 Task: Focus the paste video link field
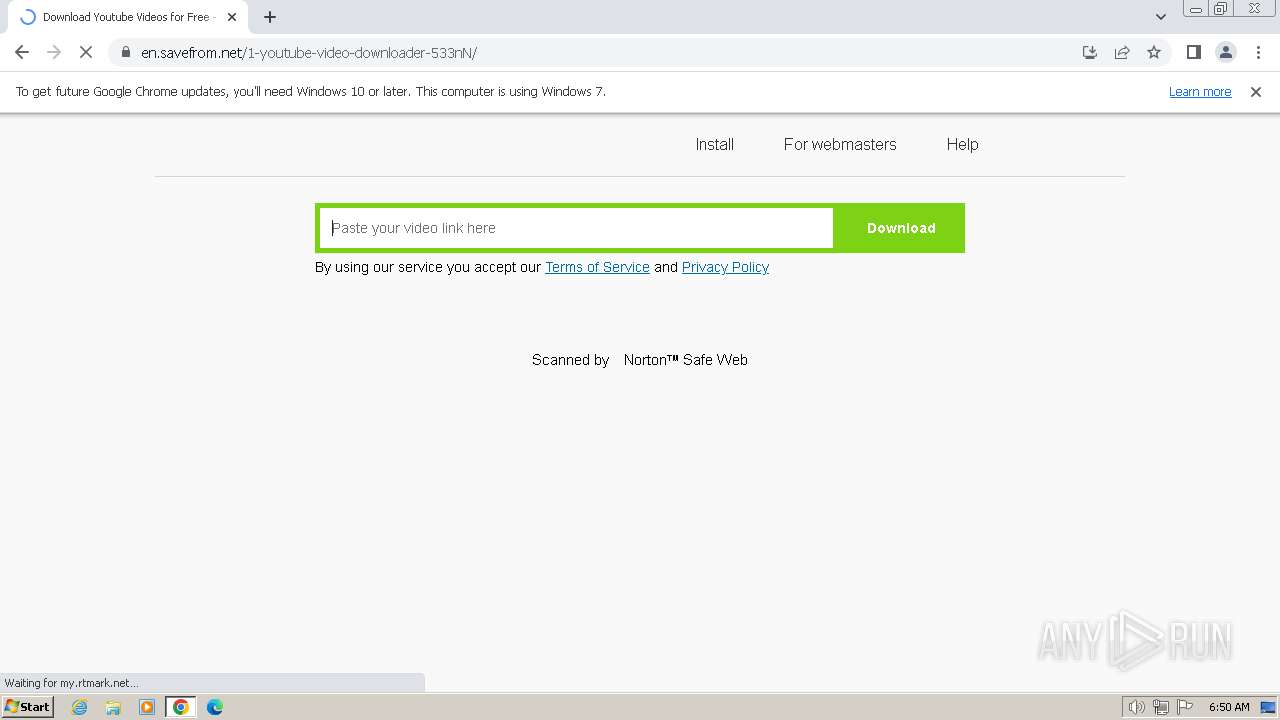tap(576, 228)
